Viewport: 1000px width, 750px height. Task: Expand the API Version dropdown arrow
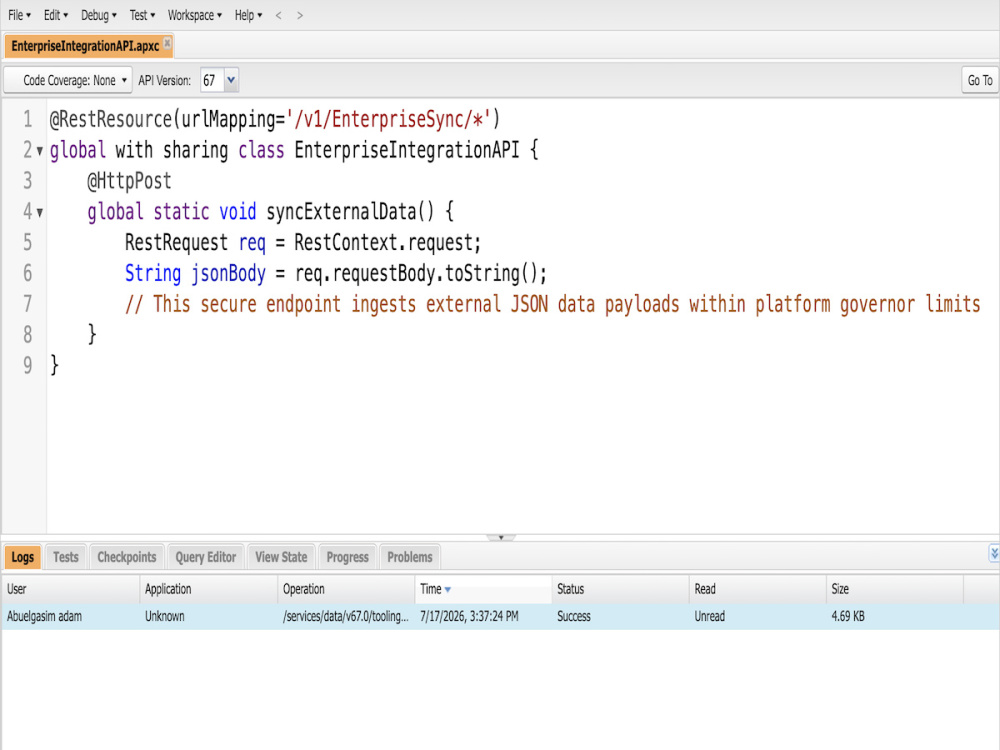[x=231, y=80]
